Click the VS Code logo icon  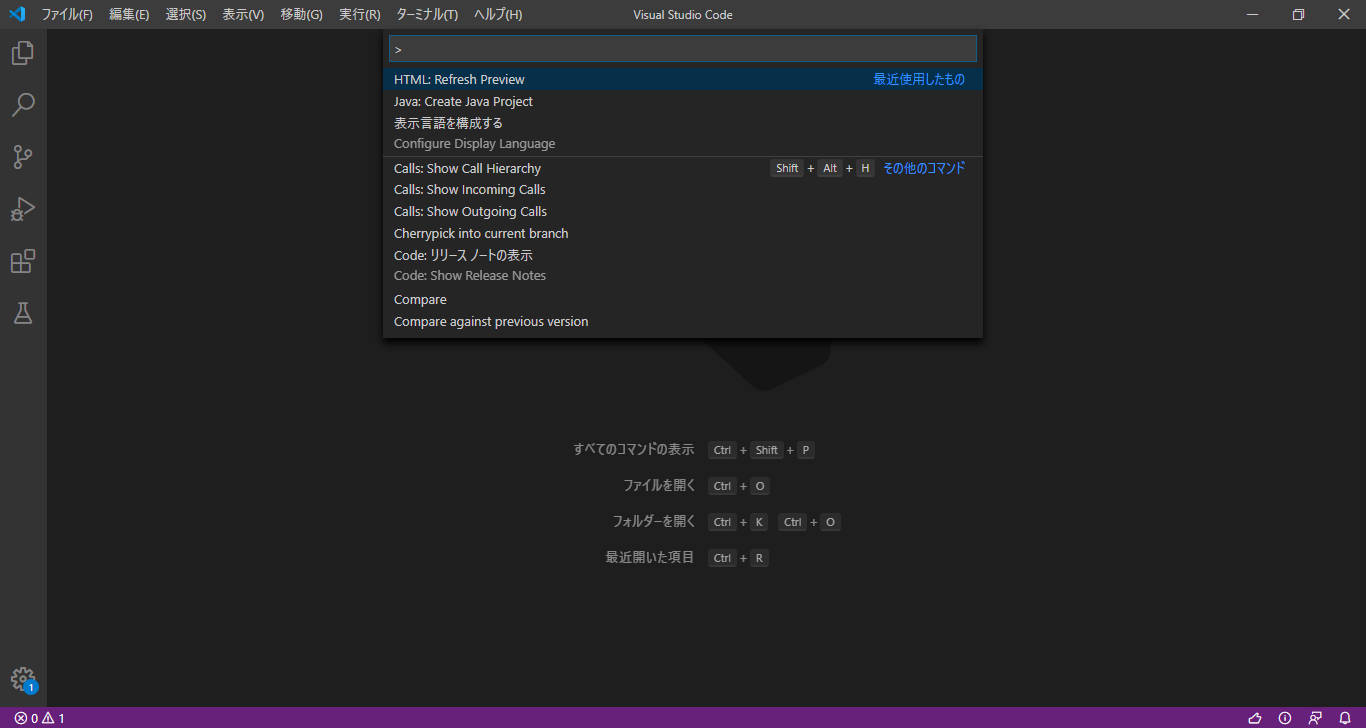16,14
